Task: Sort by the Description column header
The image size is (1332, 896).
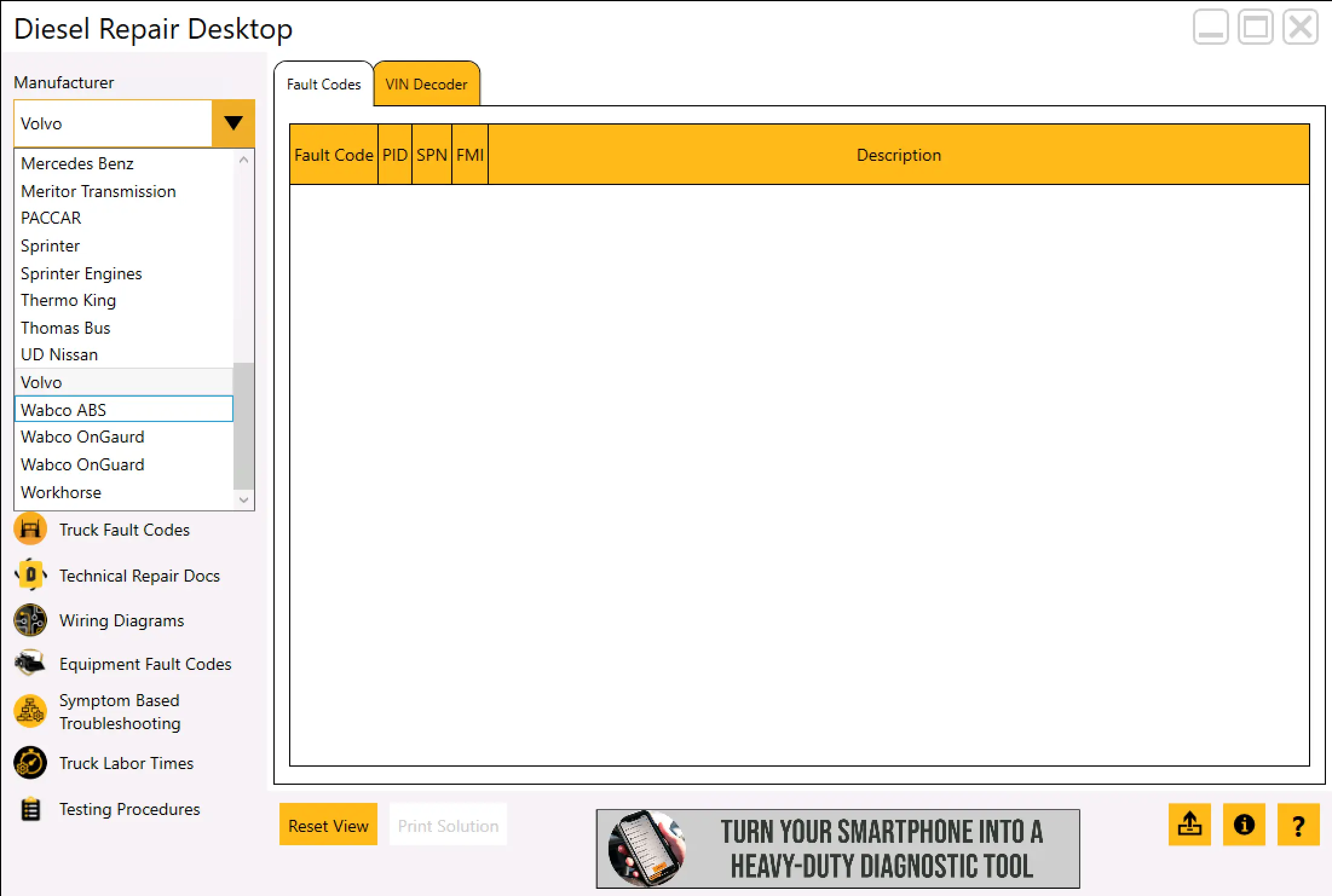Action: (x=898, y=155)
